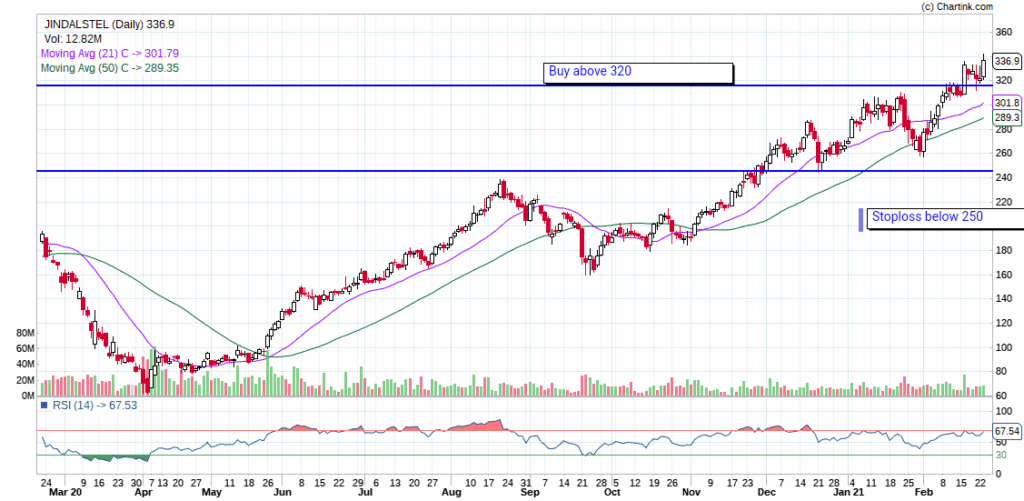Select the 'Buy above 320' annotation box
1024x501 pixels.
pyautogui.click(x=639, y=73)
